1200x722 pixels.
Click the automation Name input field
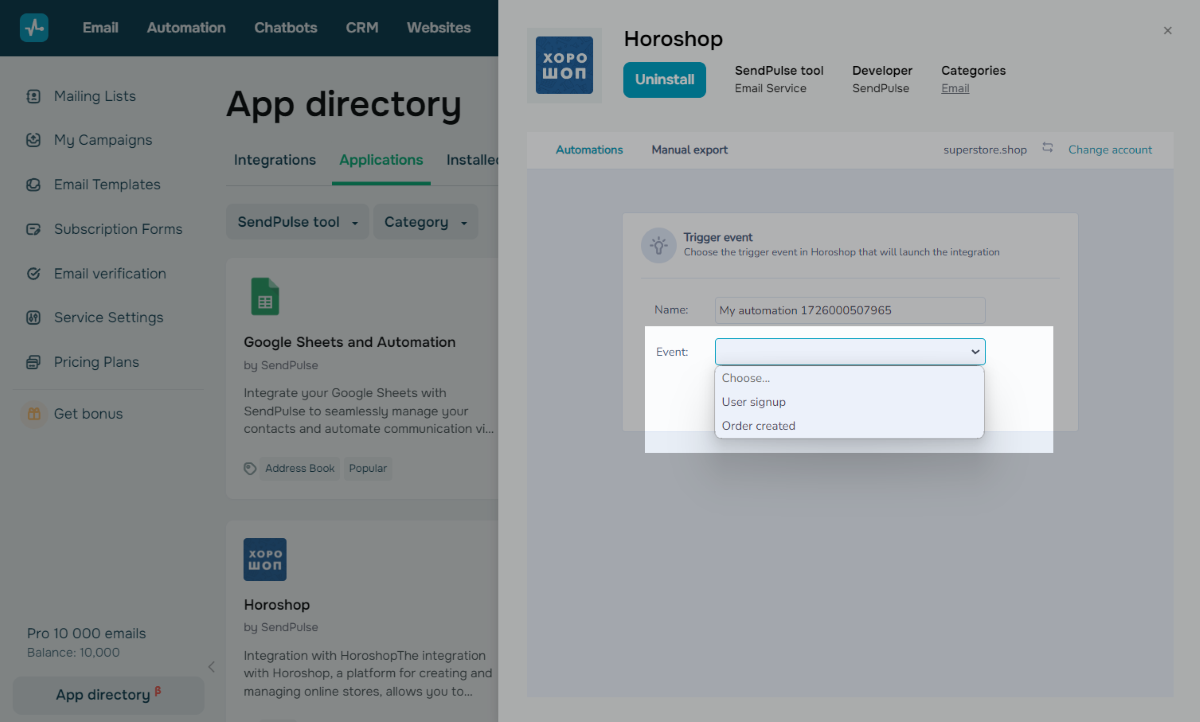[x=850, y=310]
